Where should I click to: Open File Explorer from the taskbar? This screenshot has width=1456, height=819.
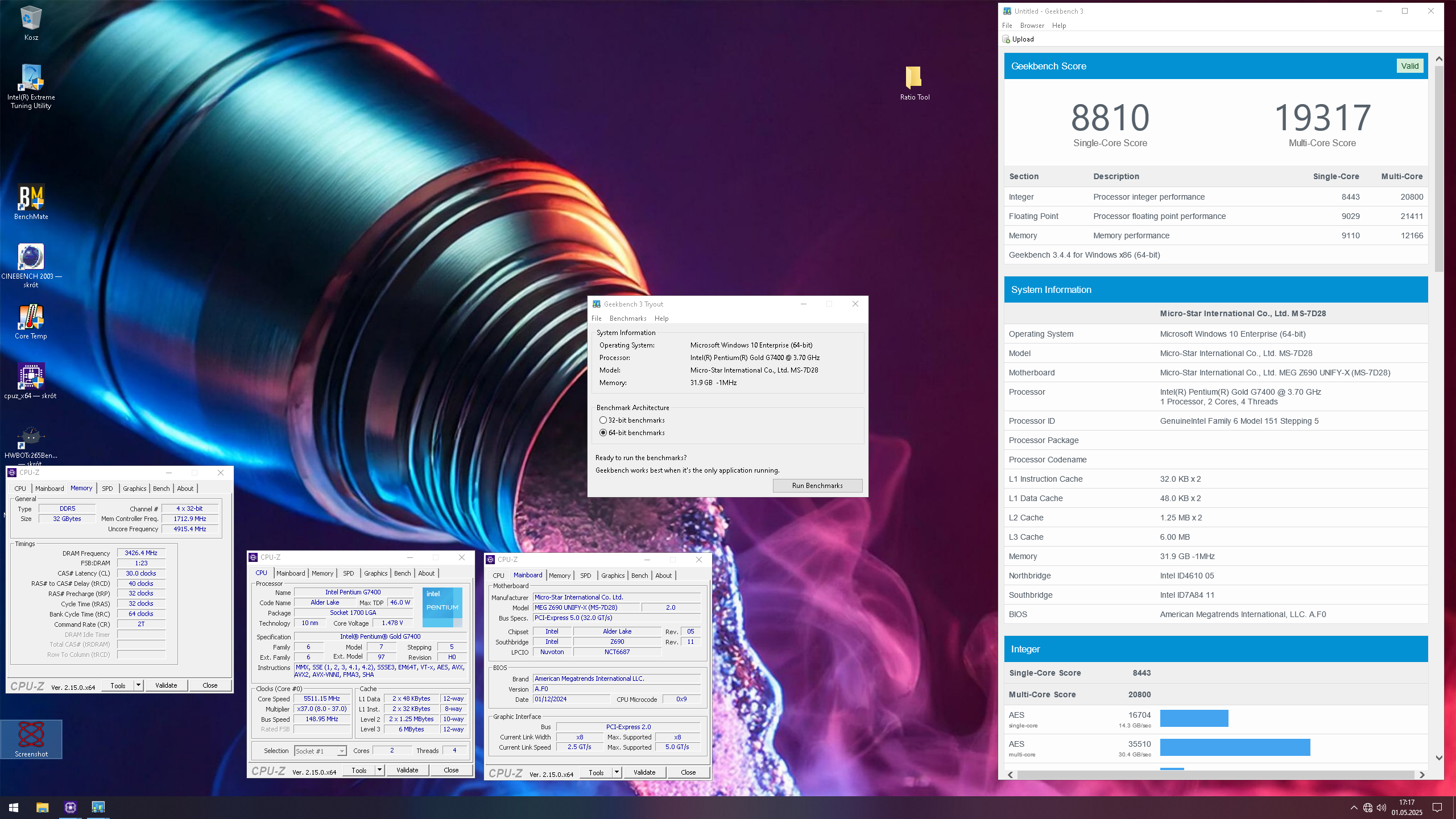[x=42, y=807]
